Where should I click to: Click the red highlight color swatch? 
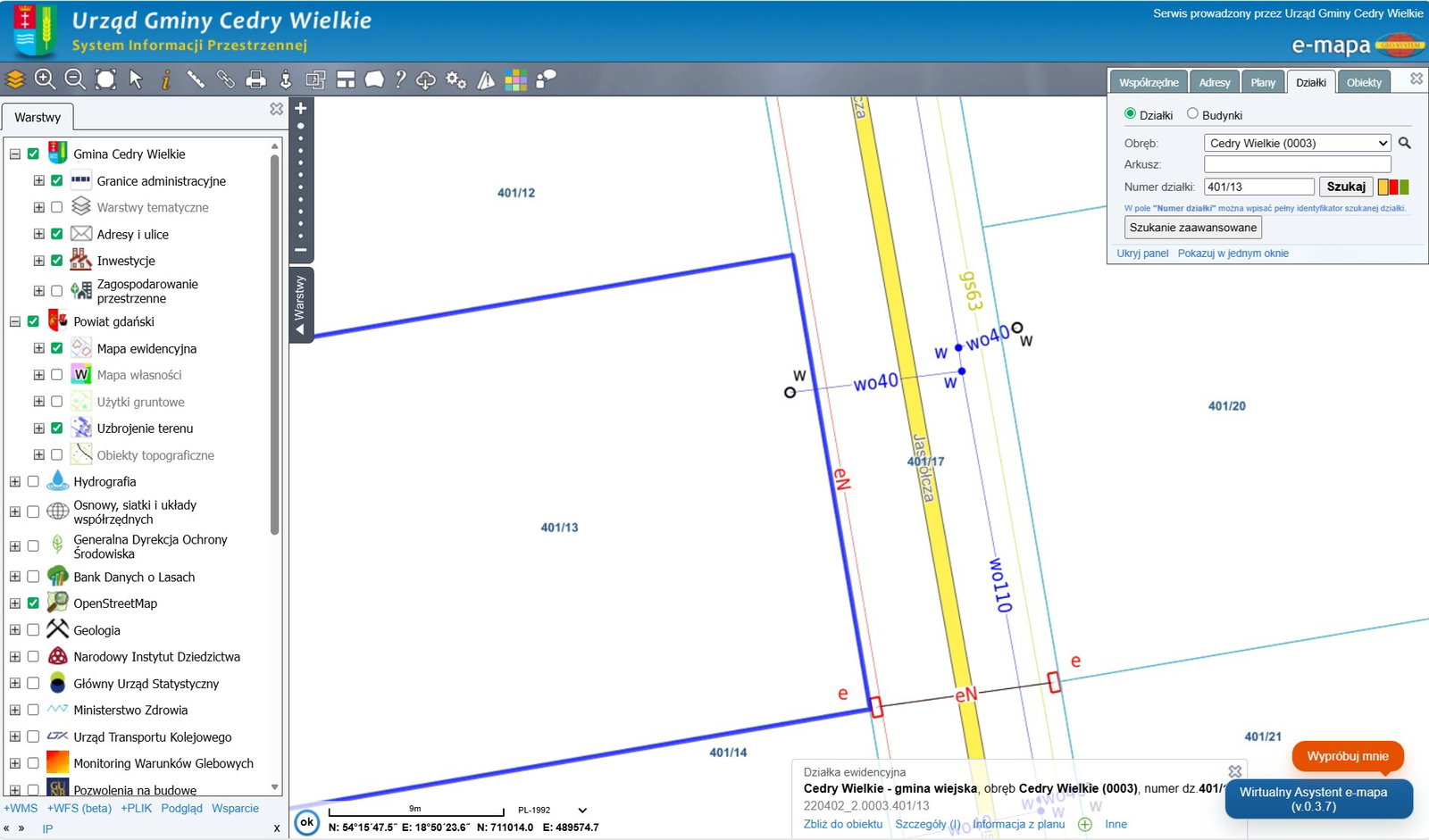(x=1393, y=187)
